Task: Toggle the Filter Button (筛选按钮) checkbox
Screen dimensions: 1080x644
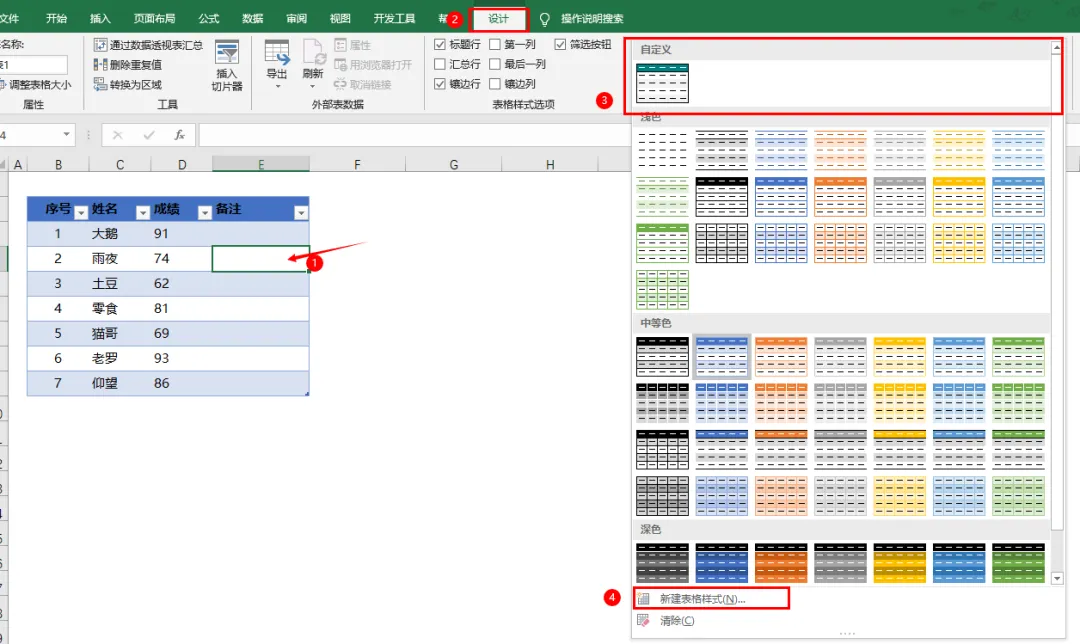Action: pyautogui.click(x=560, y=45)
